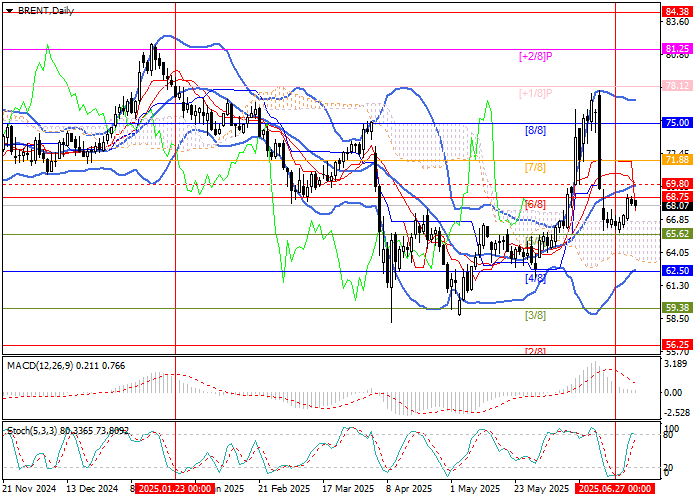This screenshot has height=500, width=700.
Task: Select the 71.88 orange price label
Action: tap(677, 159)
